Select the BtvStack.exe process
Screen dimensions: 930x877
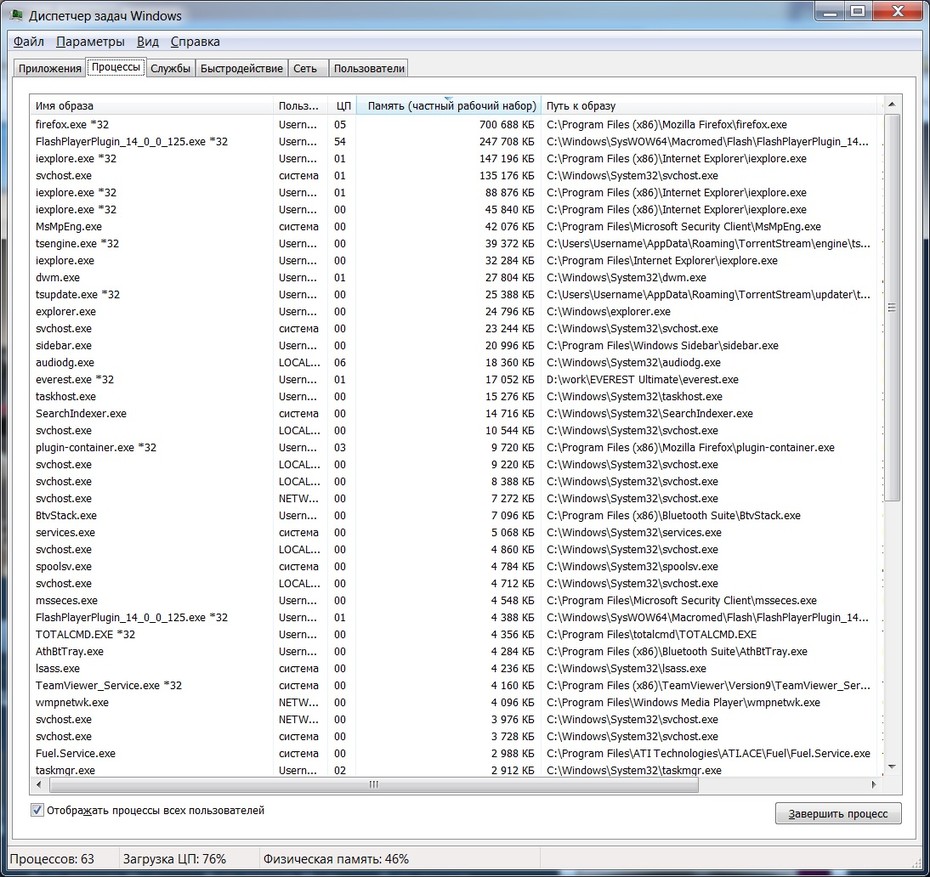[x=456, y=515]
